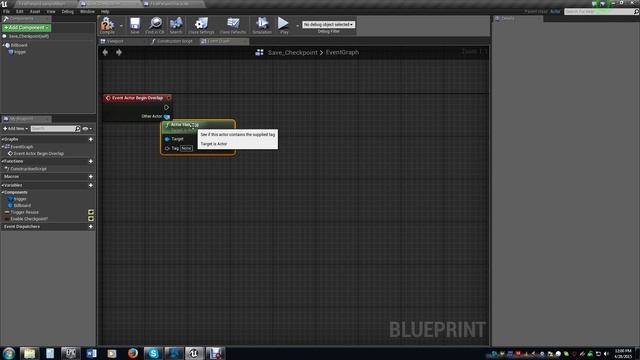The image size is (640, 360).
Task: Select the Billboard variable under Variables
Action: (x=22, y=205)
